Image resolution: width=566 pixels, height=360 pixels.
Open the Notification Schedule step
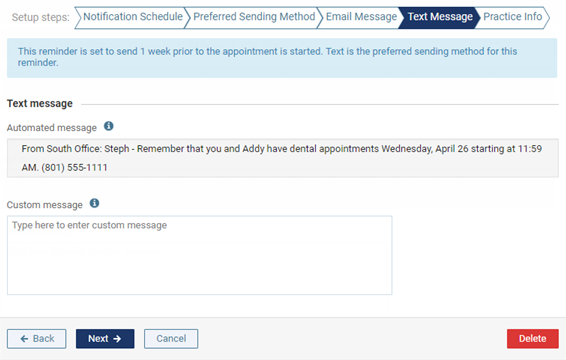click(x=132, y=17)
